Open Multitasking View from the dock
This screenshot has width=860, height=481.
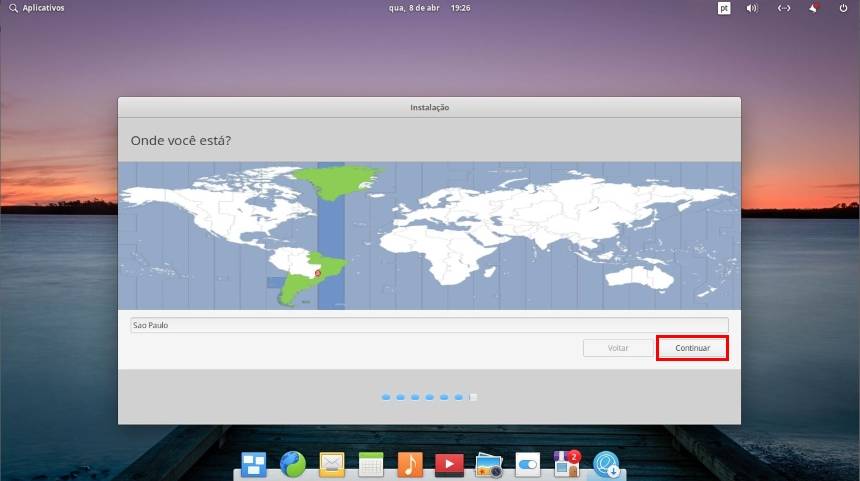(x=254, y=463)
